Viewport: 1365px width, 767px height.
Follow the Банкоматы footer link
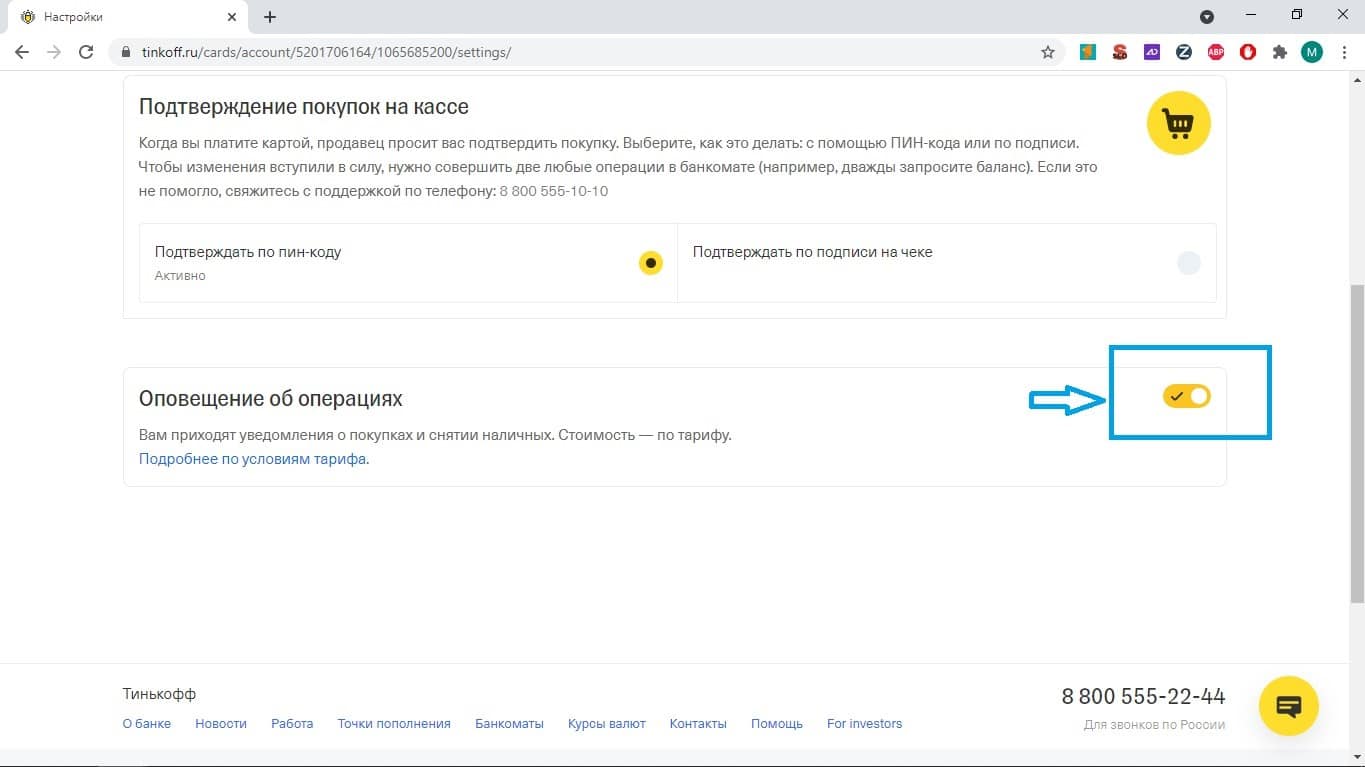509,724
